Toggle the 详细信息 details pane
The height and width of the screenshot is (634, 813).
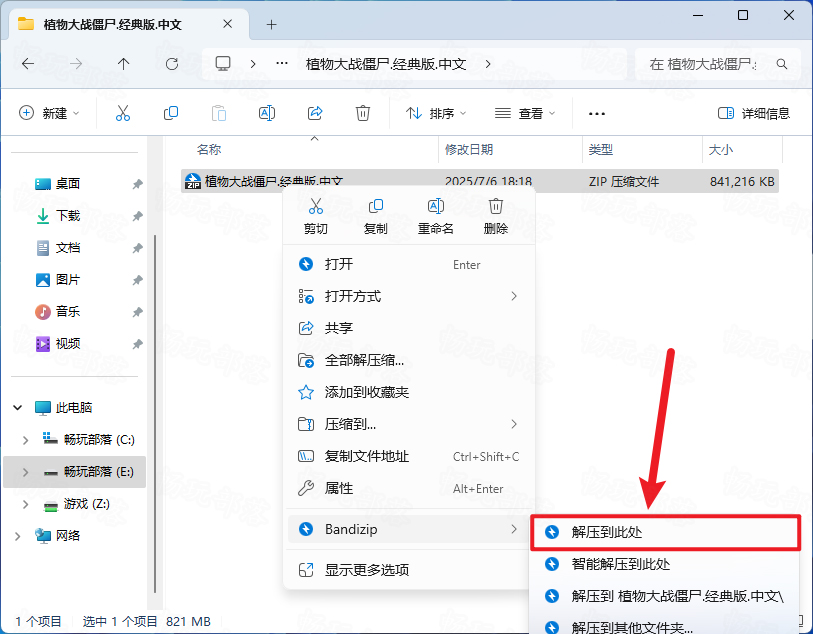753,113
